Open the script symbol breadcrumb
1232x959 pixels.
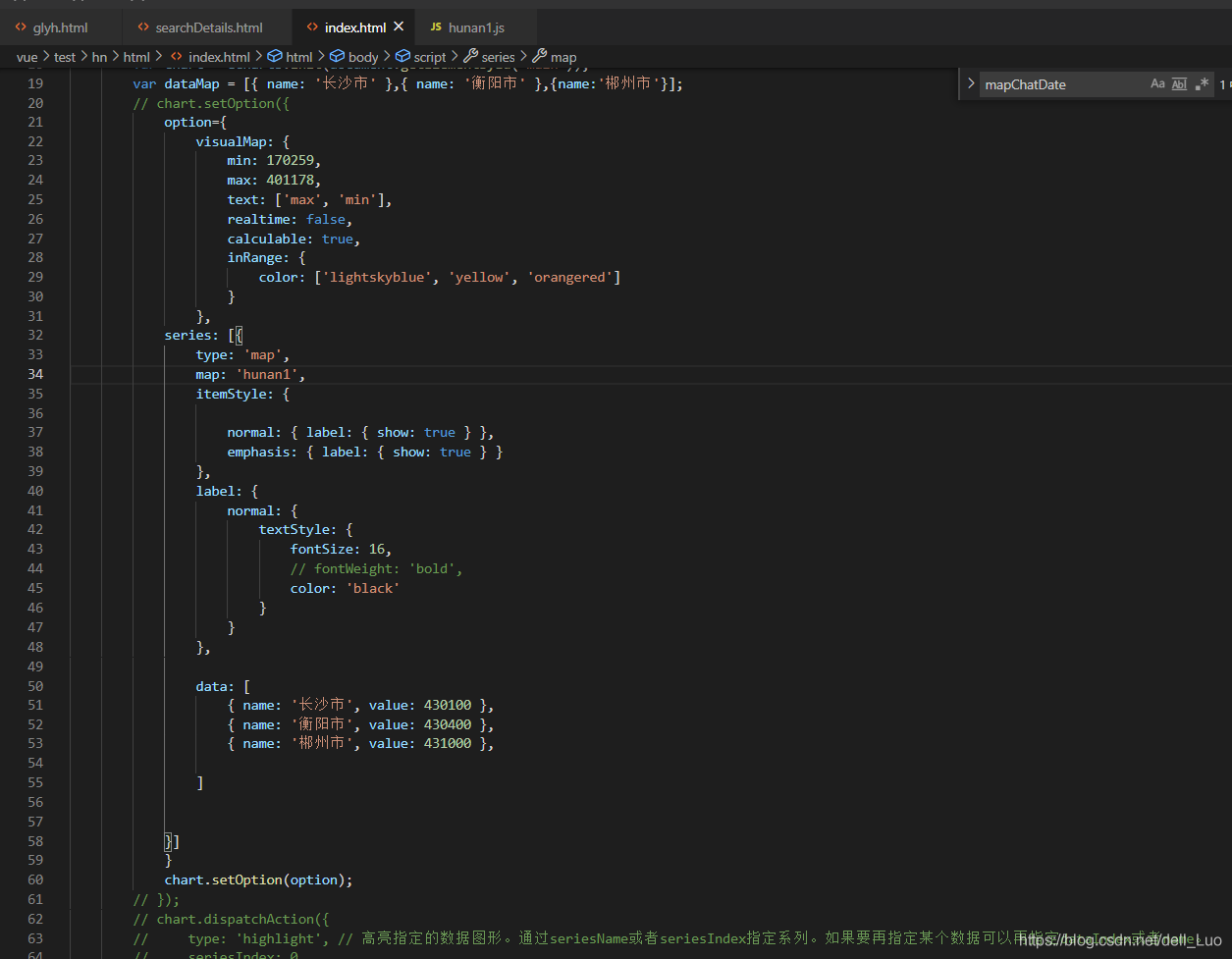coord(430,57)
